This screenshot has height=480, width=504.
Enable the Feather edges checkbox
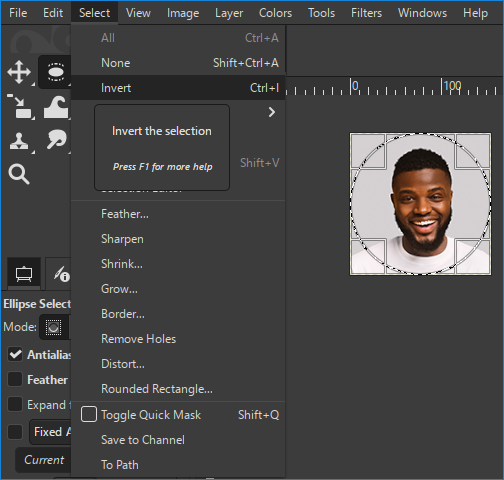(x=15, y=379)
